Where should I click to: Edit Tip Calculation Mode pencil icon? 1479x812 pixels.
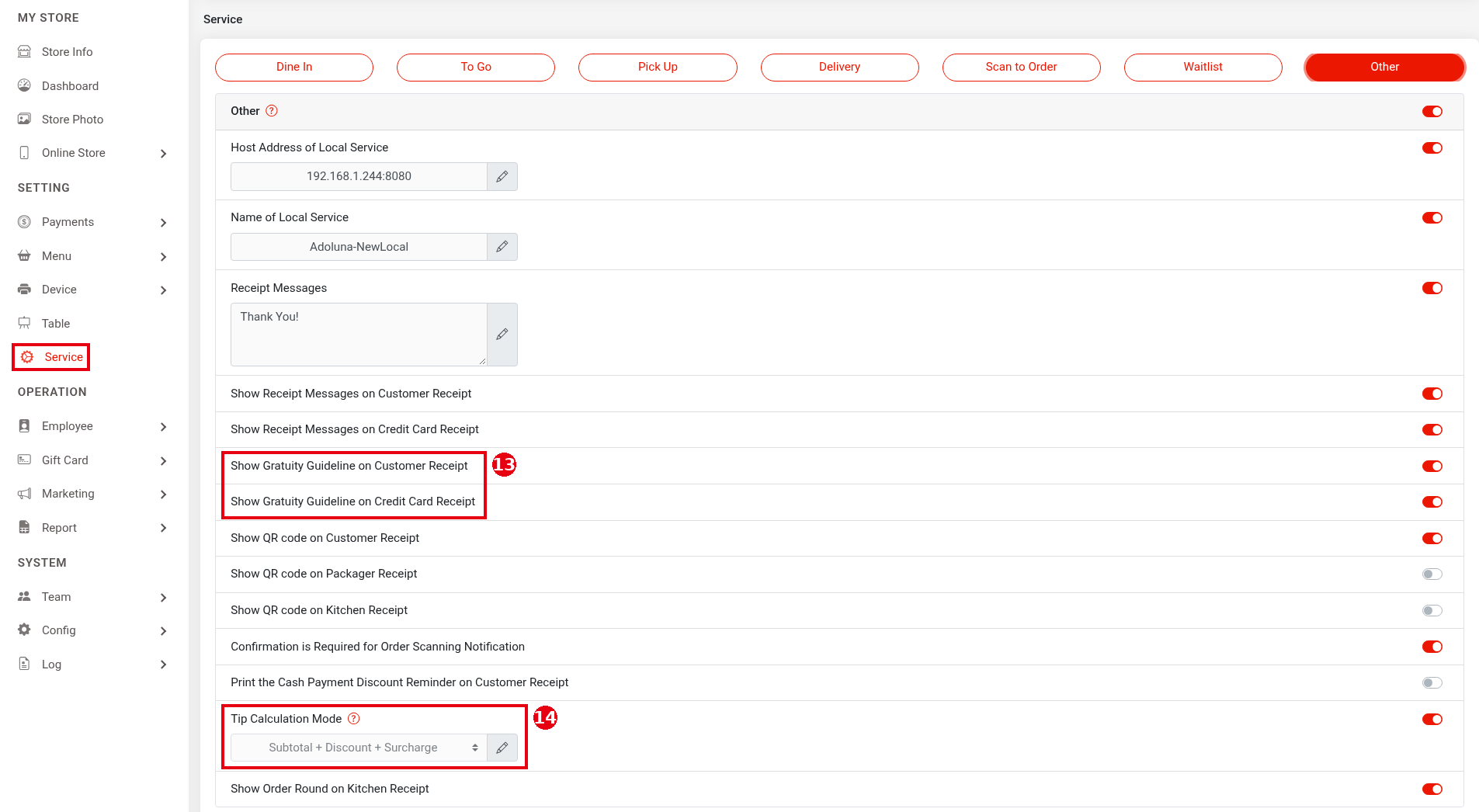click(502, 748)
